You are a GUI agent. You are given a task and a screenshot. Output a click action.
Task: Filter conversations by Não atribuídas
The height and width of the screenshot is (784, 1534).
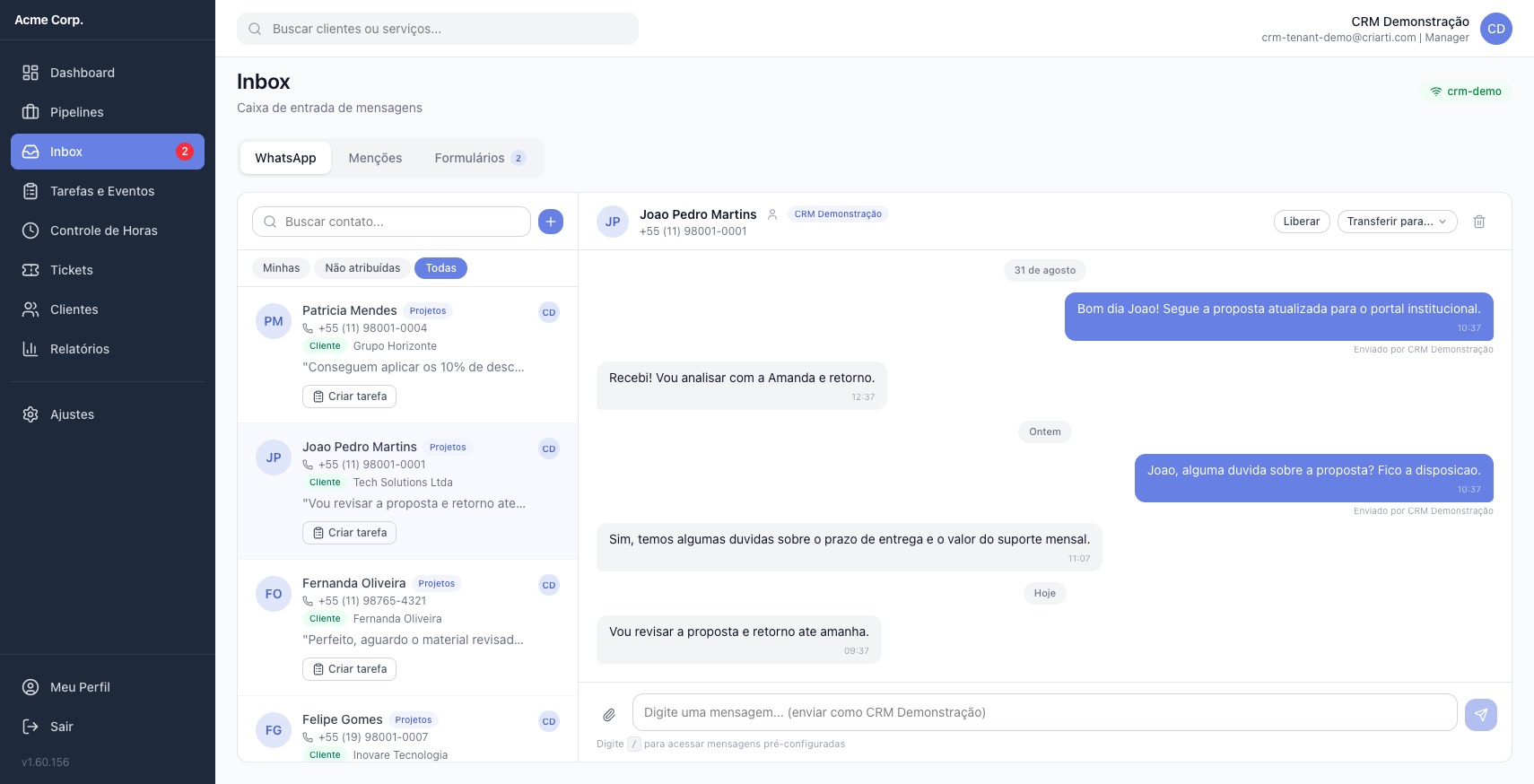362,268
